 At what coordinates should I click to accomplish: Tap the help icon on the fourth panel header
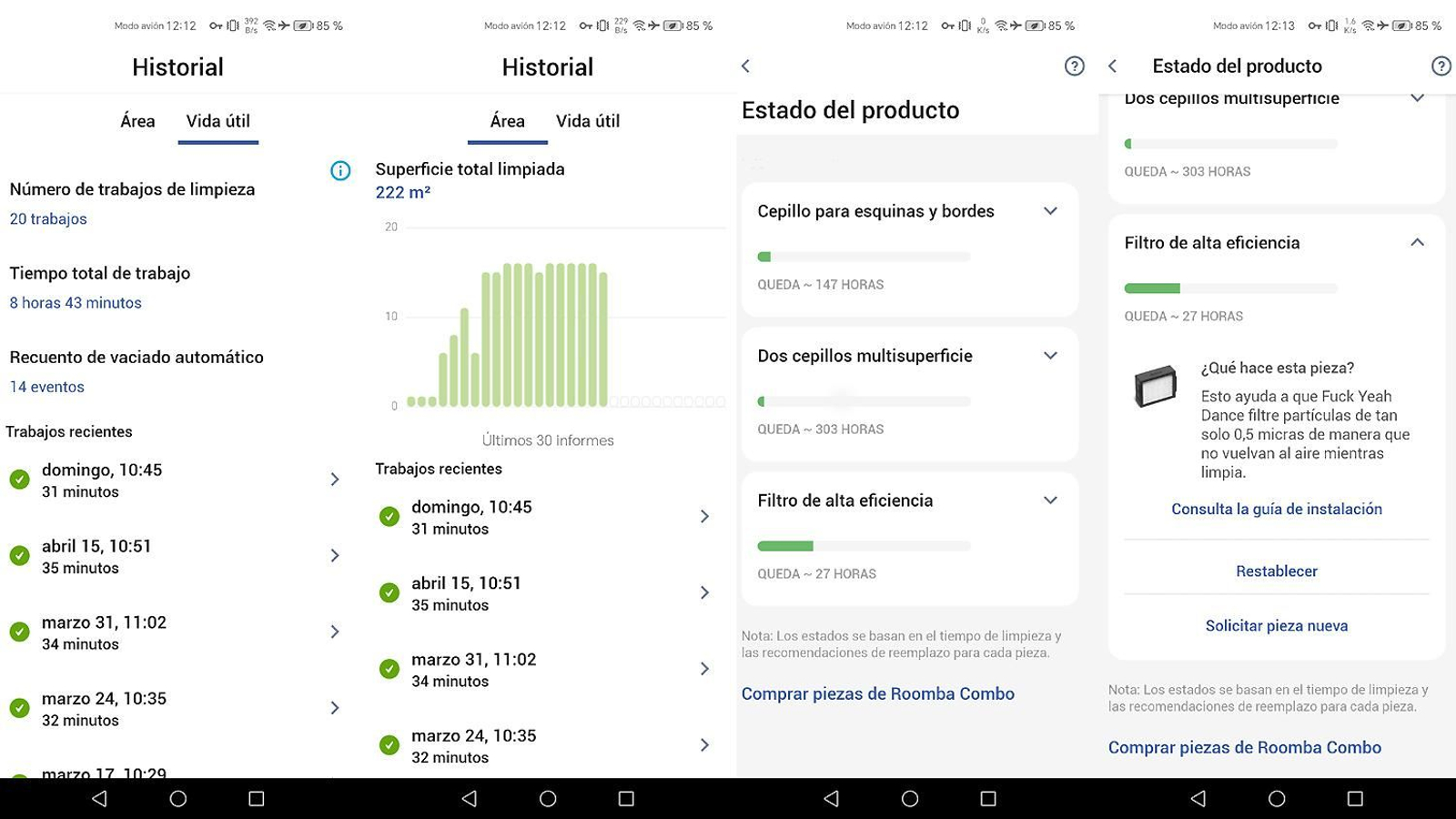[1441, 66]
